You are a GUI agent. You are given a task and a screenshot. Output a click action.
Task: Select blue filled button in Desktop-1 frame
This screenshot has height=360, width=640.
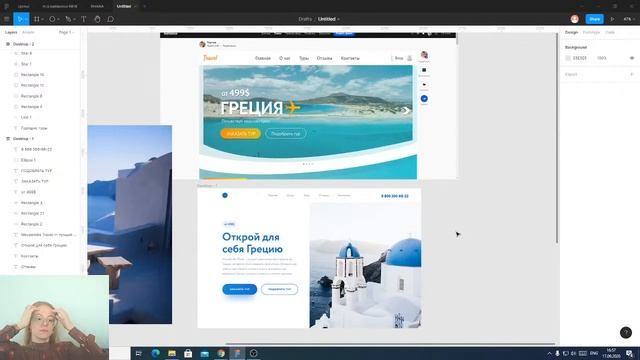[x=240, y=289]
